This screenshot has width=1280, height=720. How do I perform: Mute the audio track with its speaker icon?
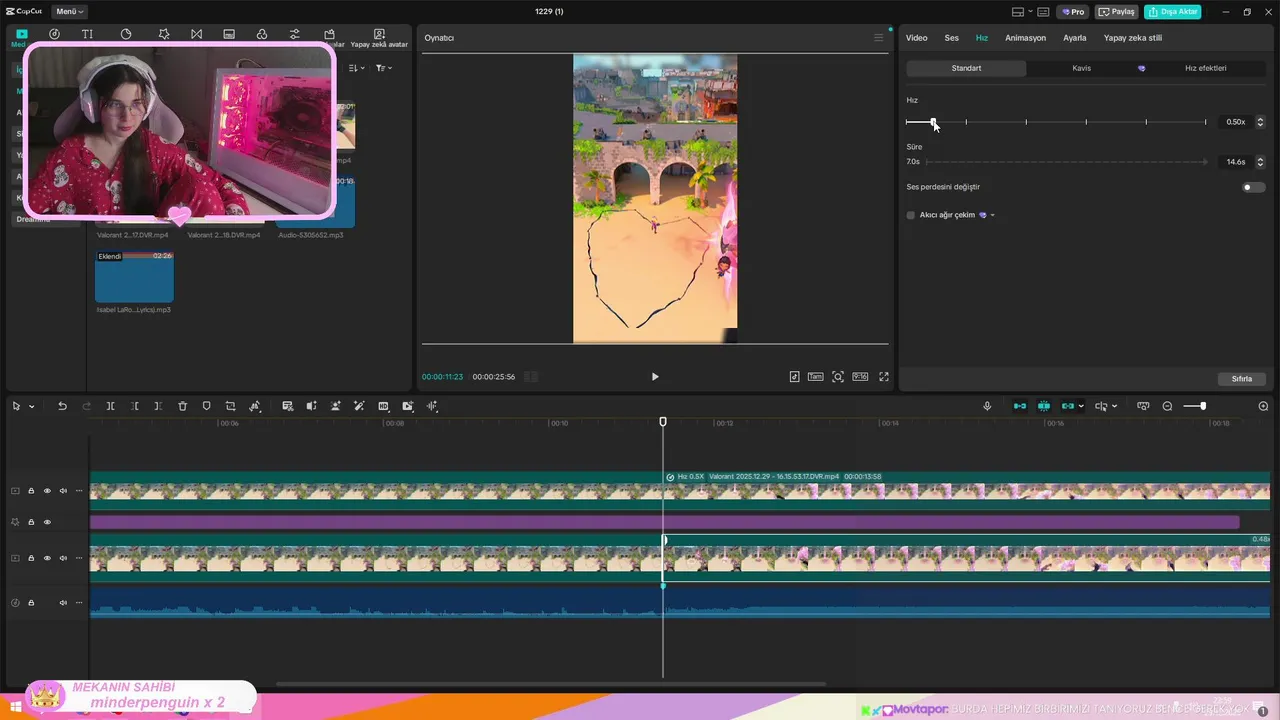[x=63, y=603]
